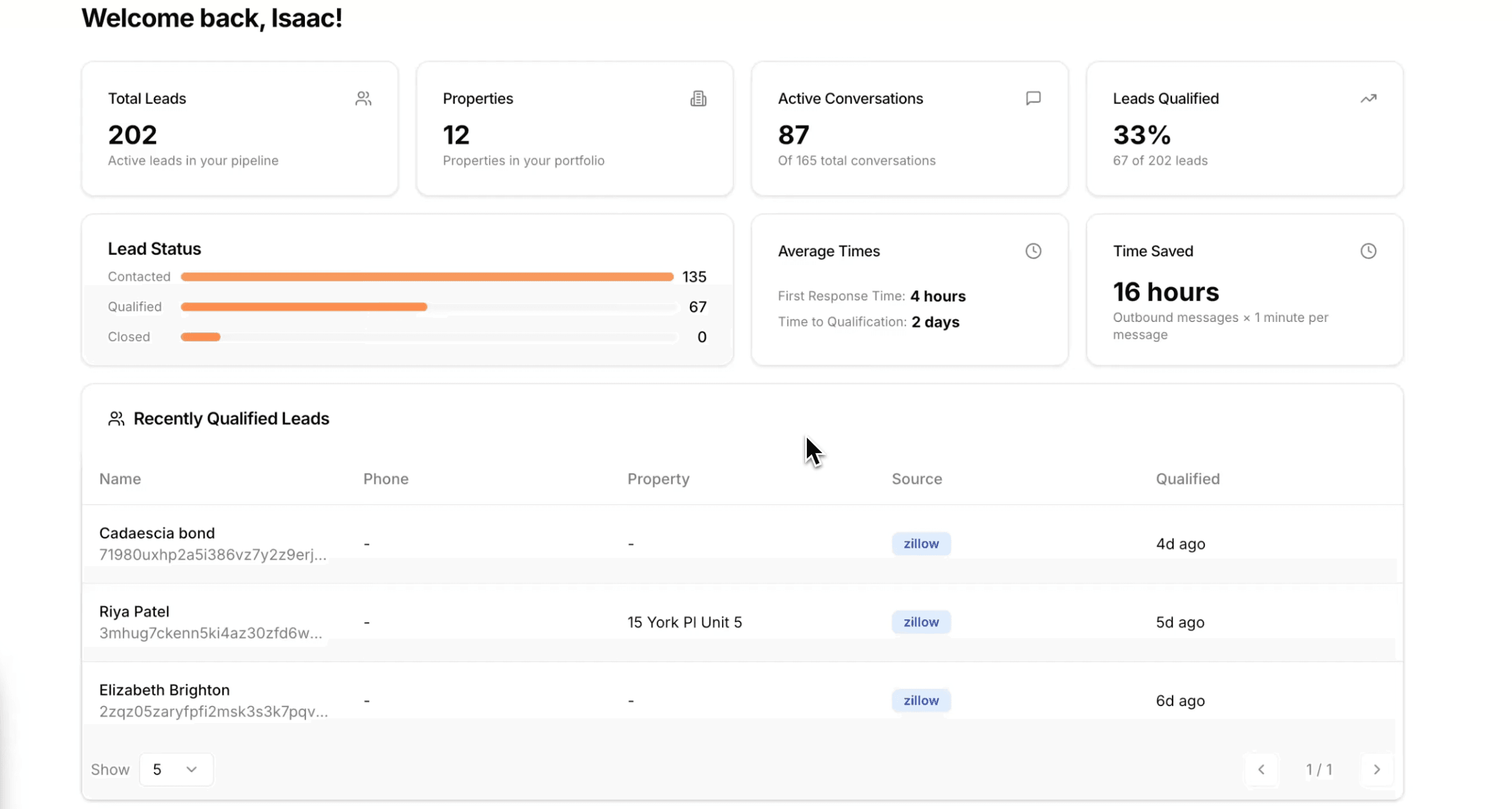This screenshot has height=809, width=1512.
Task: Click the users icon beside Recently Qualified Leads
Action: coord(116,419)
